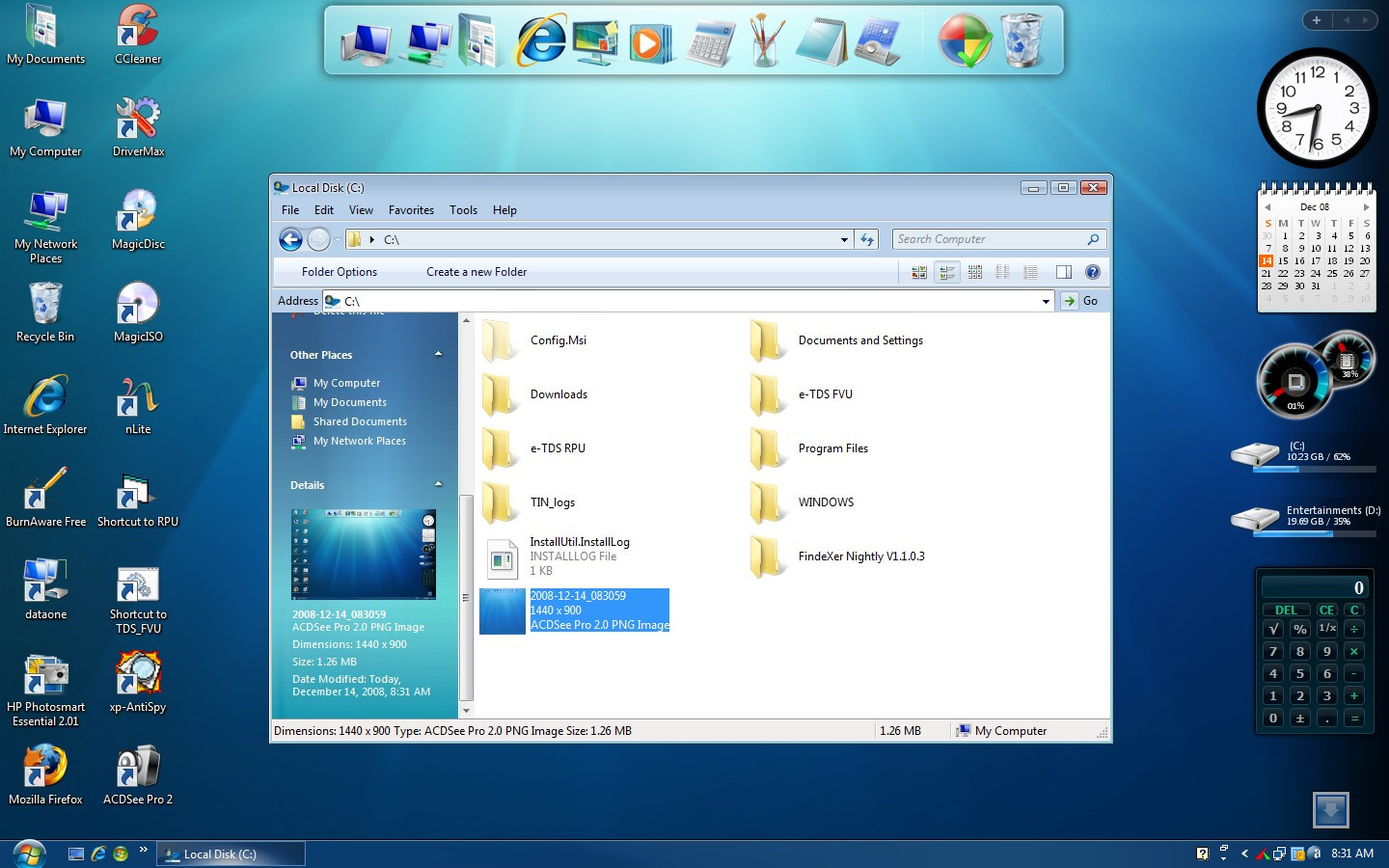Viewport: 1389px width, 868px height.
Task: Open the Help menu
Action: (504, 210)
